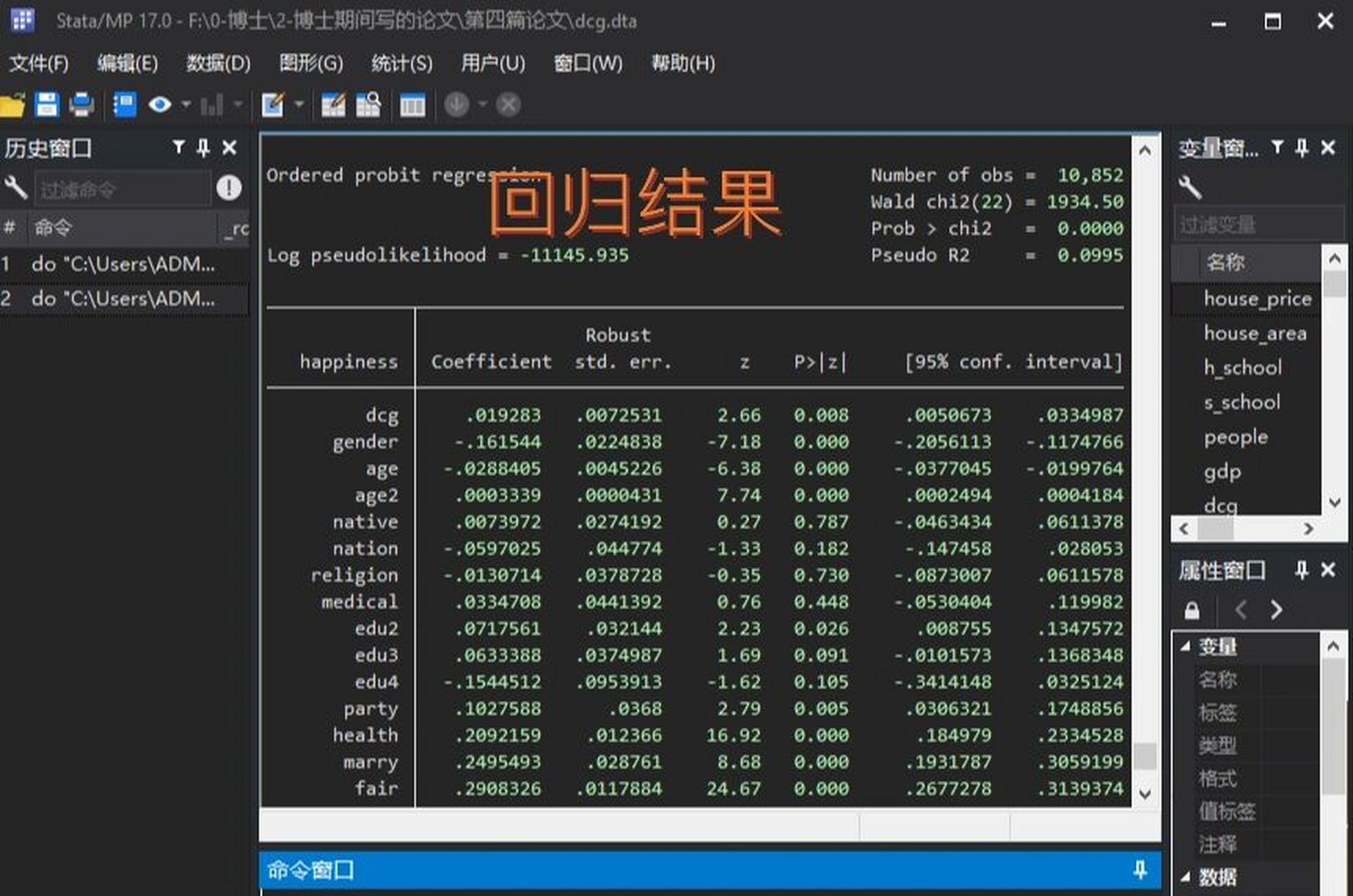Open the Graph button dropdown
Image resolution: width=1353 pixels, height=896 pixels.
237,104
